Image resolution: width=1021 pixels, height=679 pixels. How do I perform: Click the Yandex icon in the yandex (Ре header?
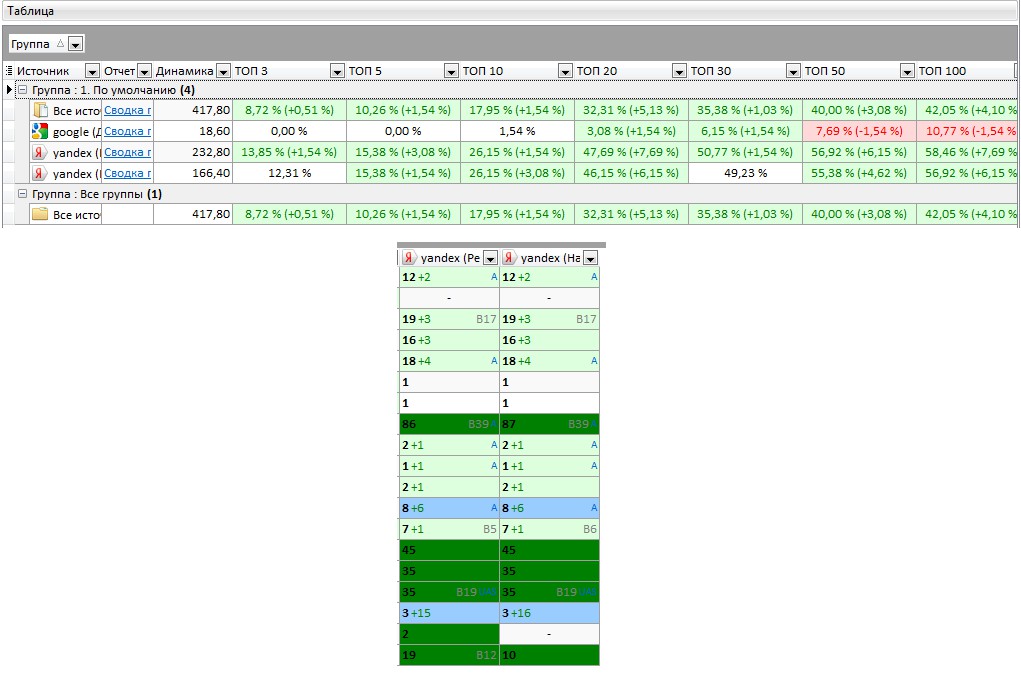pos(408,258)
